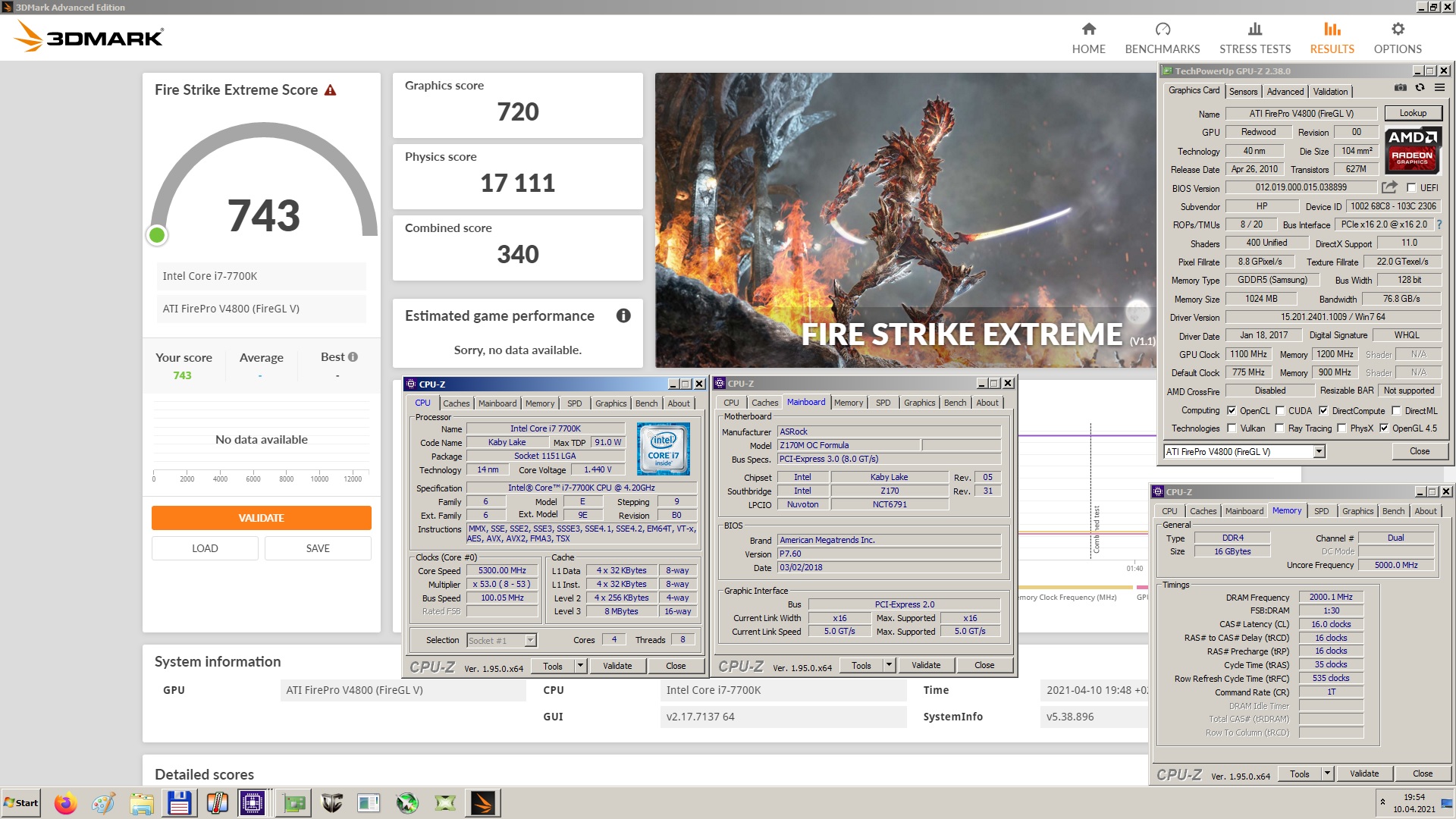Toggle the PhysX checkbox
1456x819 pixels.
(x=1341, y=428)
